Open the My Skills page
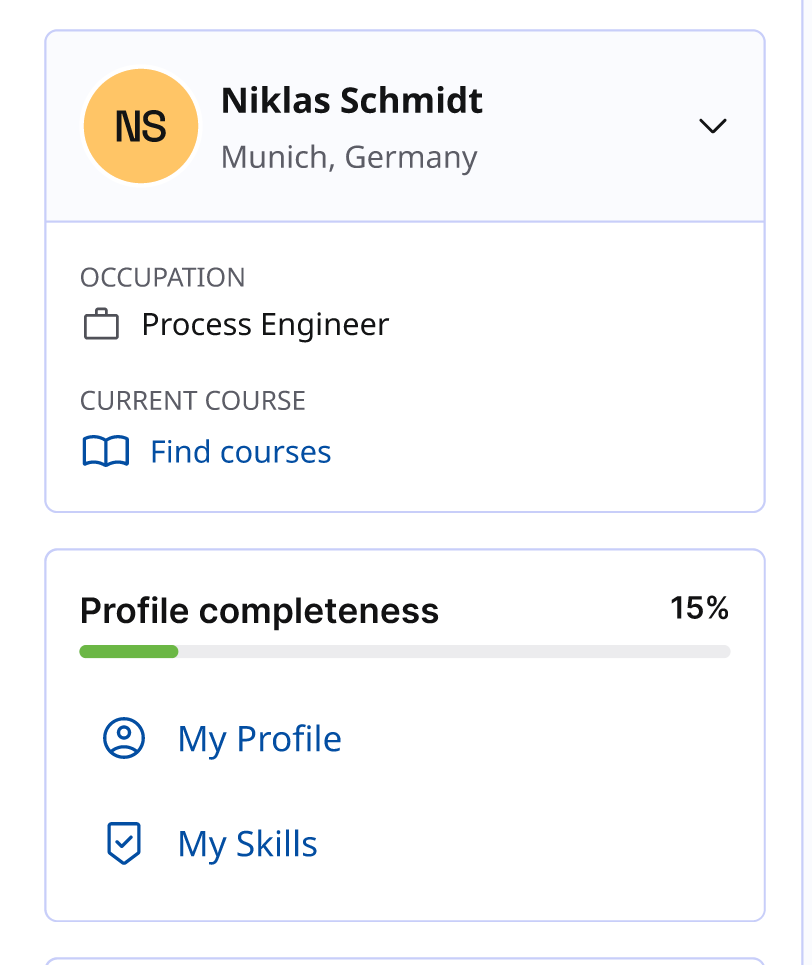 point(247,844)
